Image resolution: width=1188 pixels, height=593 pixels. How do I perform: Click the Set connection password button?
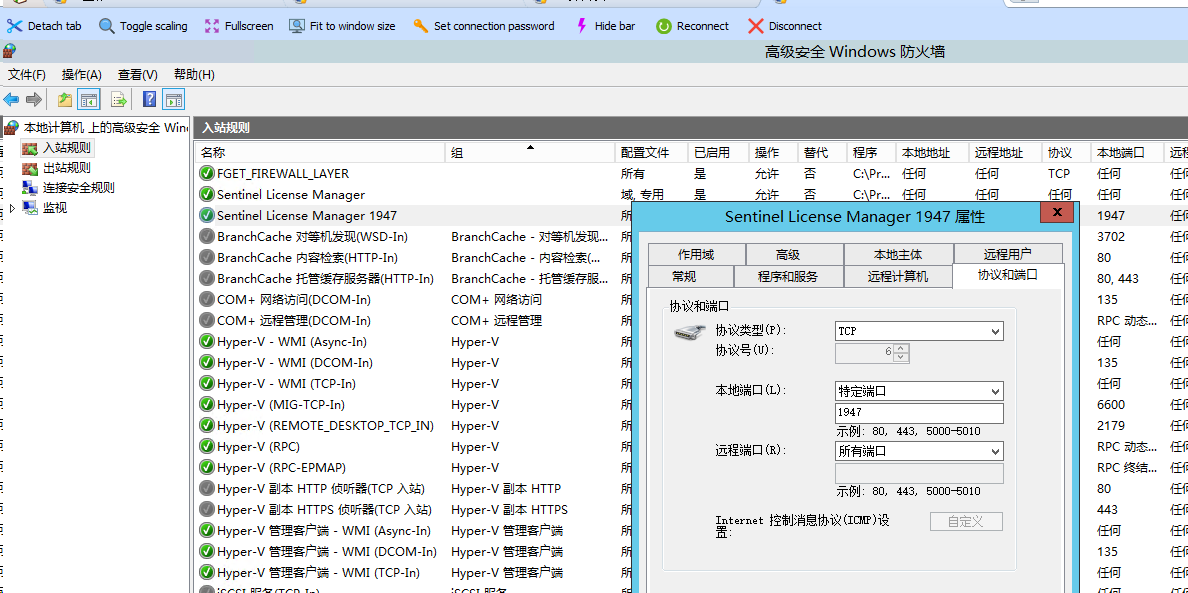(484, 26)
